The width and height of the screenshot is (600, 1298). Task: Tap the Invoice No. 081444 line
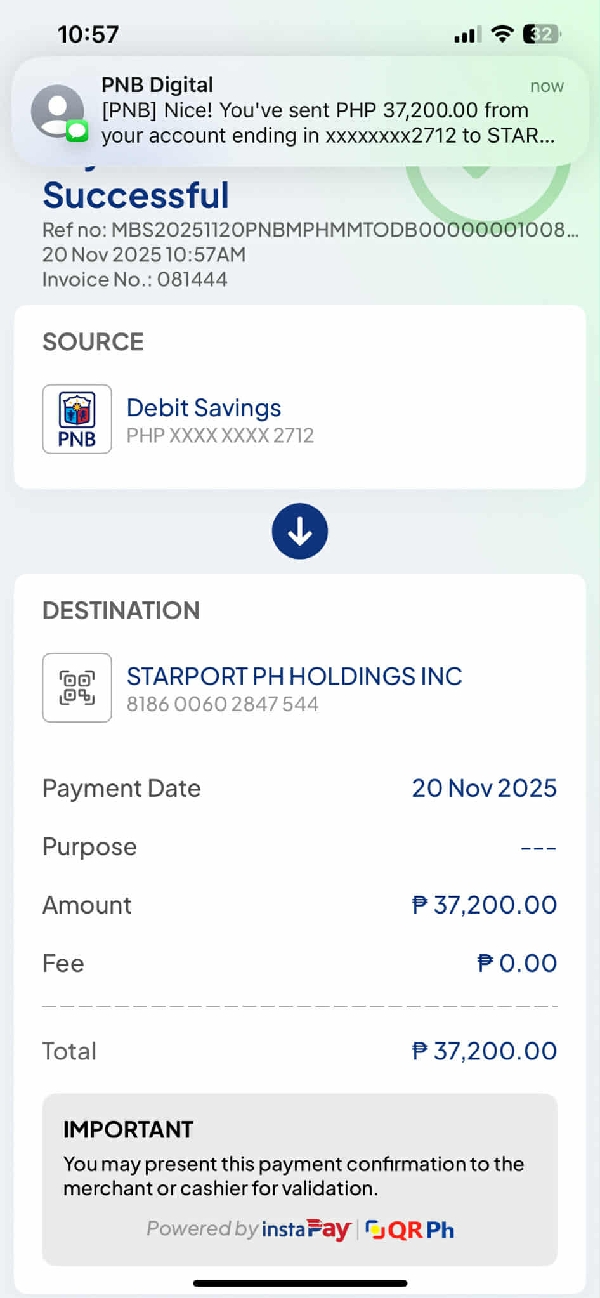(135, 279)
